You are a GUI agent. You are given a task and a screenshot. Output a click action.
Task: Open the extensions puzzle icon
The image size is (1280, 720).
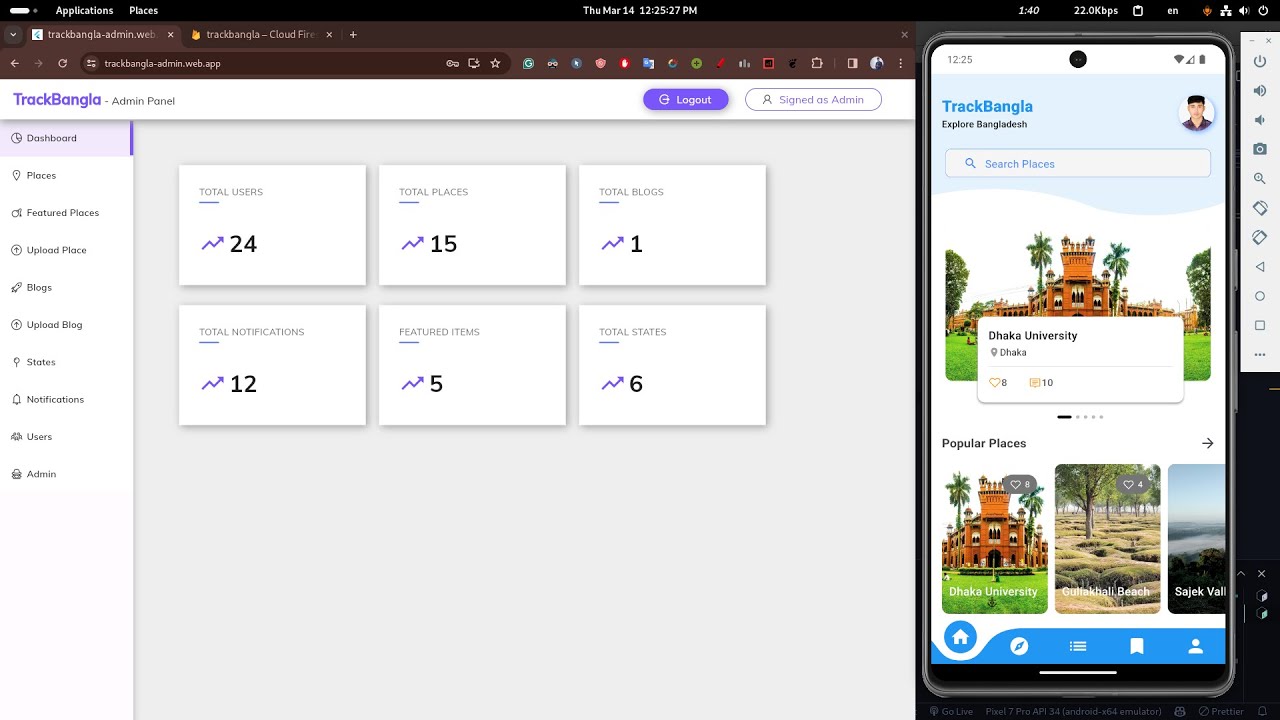tap(817, 63)
